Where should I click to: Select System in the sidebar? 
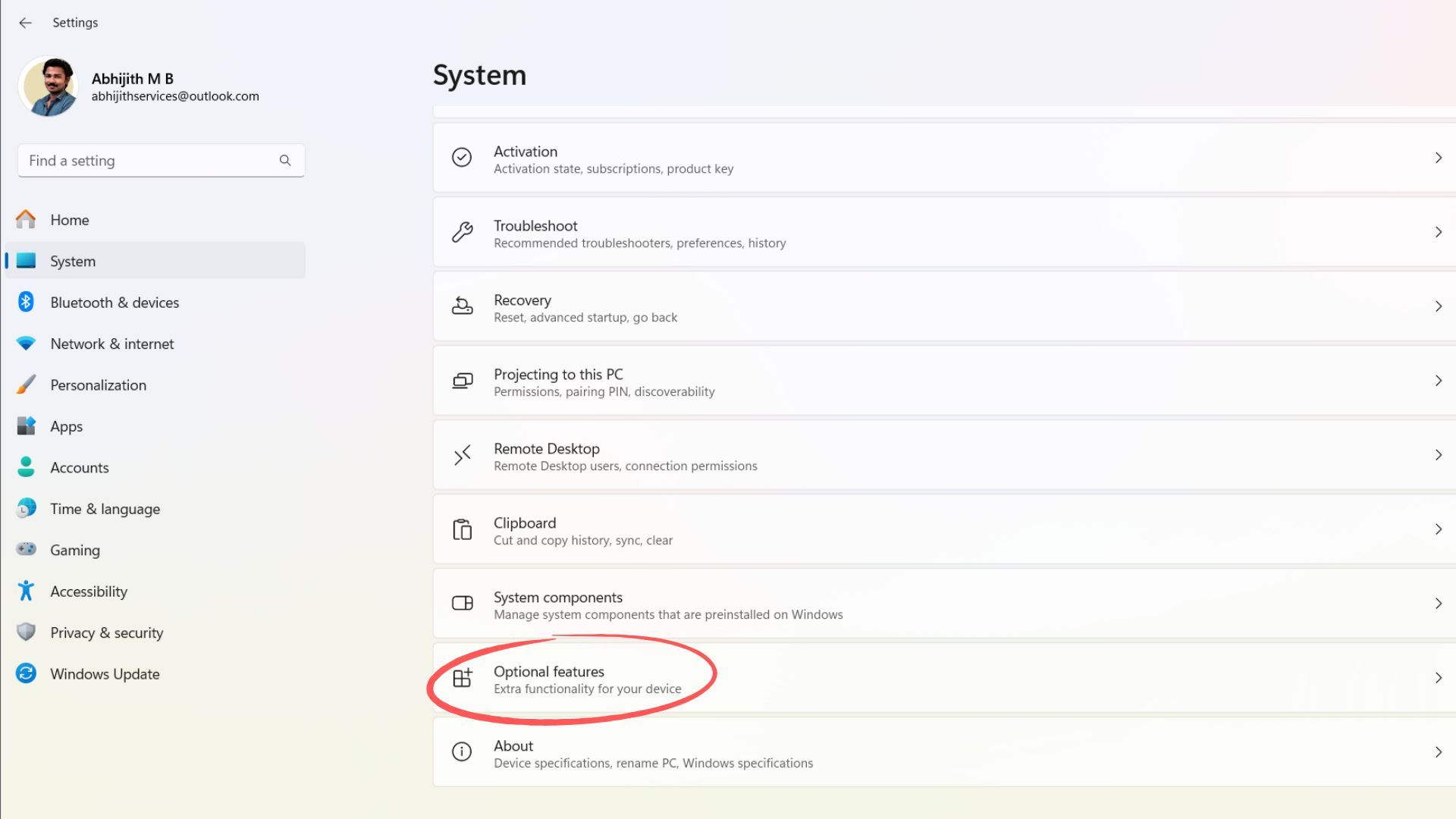[x=72, y=261]
